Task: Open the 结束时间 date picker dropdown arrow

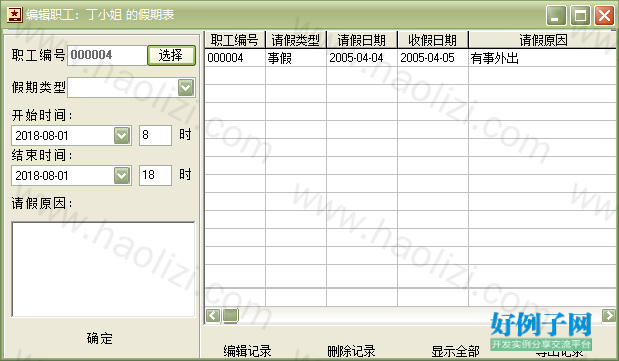Action: click(122, 175)
